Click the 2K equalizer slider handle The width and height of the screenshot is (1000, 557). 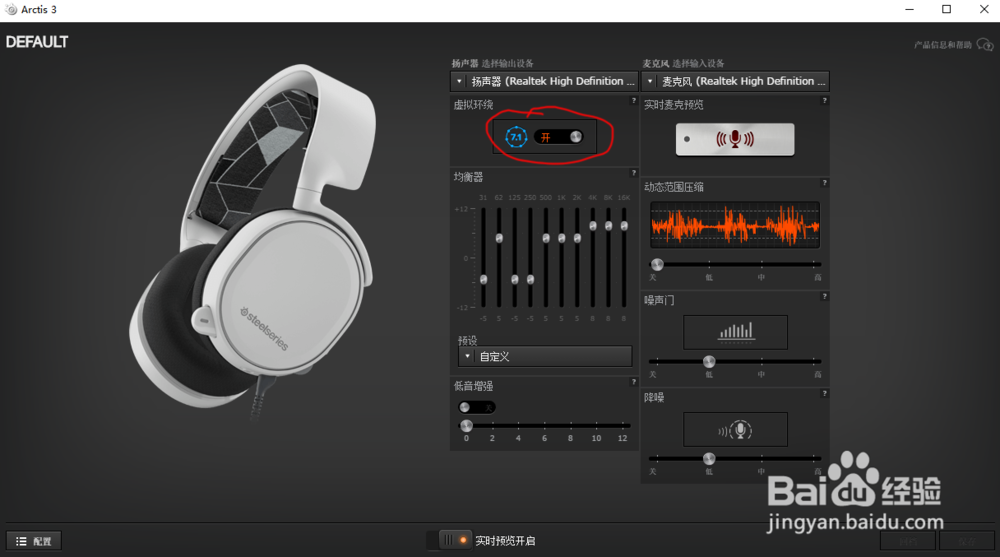coord(577,238)
